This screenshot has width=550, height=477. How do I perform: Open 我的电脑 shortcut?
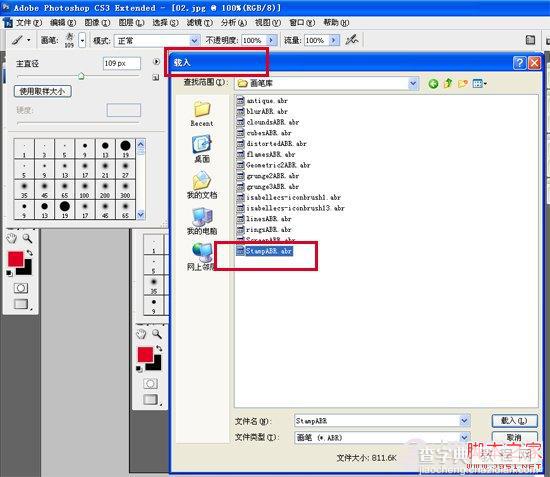pyautogui.click(x=202, y=221)
